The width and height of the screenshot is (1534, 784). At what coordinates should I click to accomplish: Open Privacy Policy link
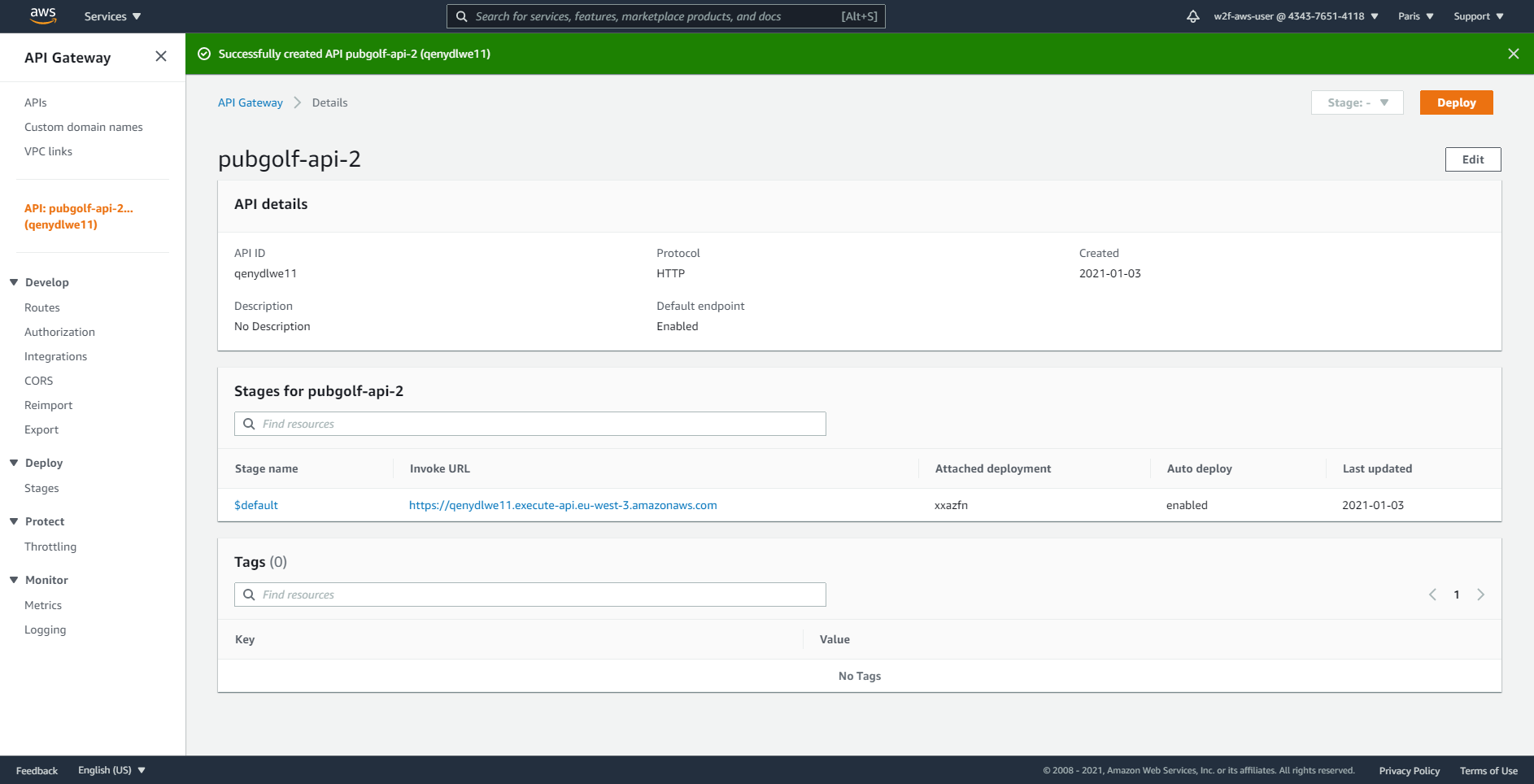point(1410,770)
